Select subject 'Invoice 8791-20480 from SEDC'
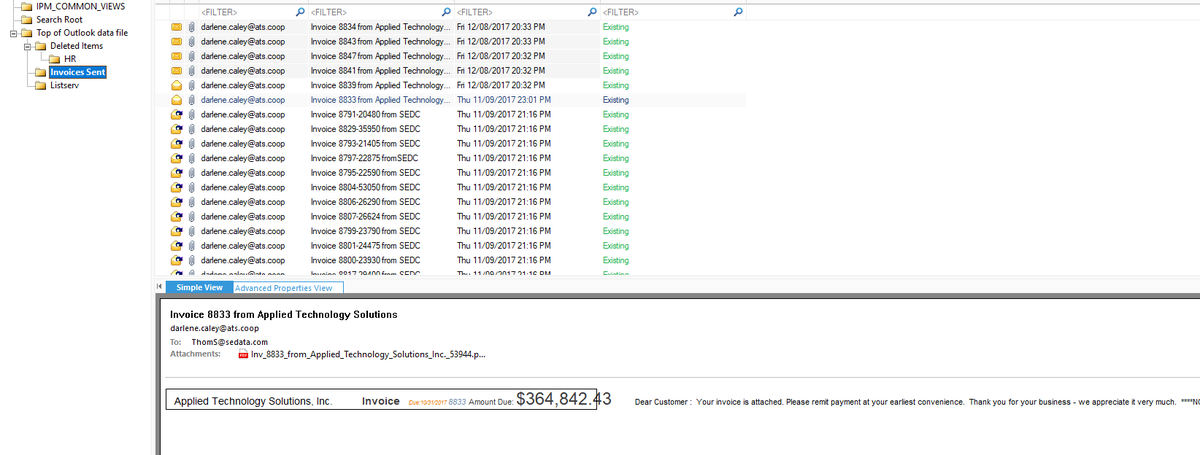This screenshot has height=455, width=1200. pyautogui.click(x=364, y=114)
